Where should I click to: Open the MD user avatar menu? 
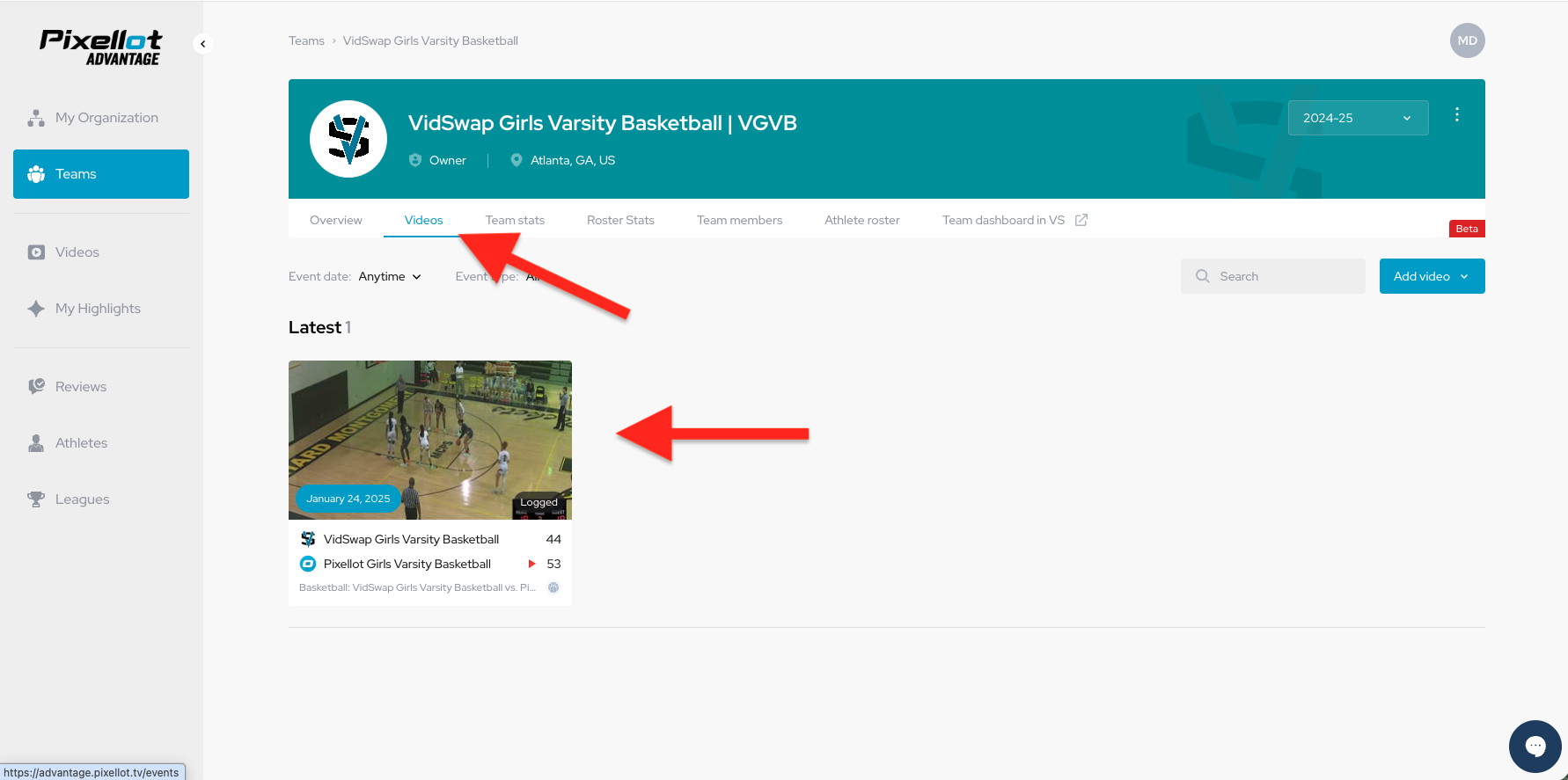click(x=1467, y=40)
